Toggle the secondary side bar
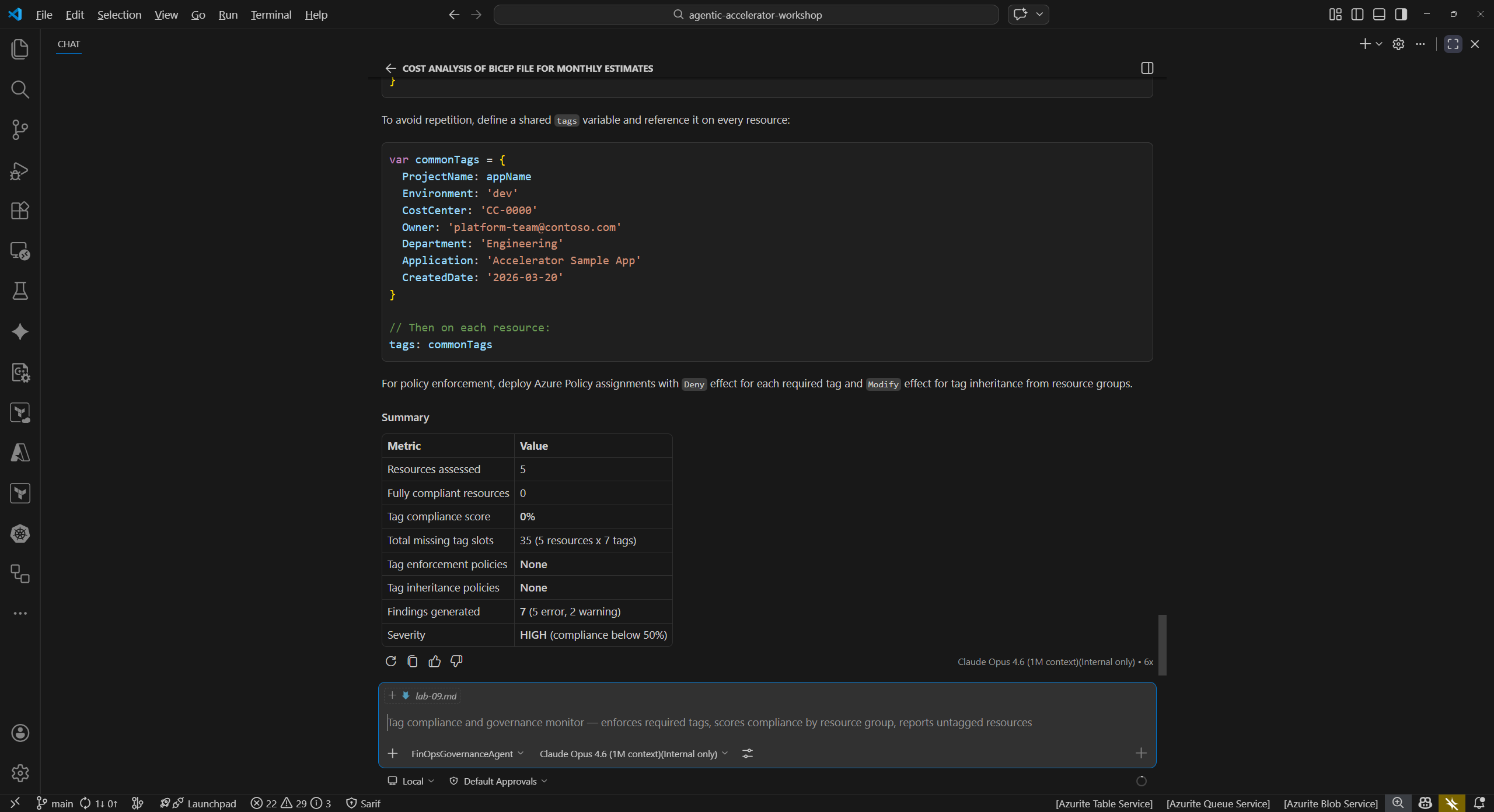Screen dimensions: 1494x812 coord(1401,14)
